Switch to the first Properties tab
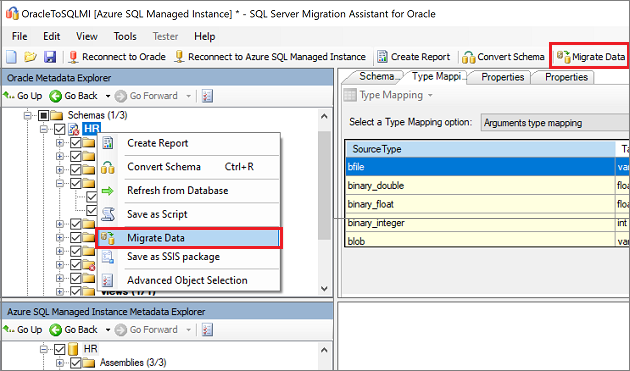The width and height of the screenshot is (630, 371). 502,77
